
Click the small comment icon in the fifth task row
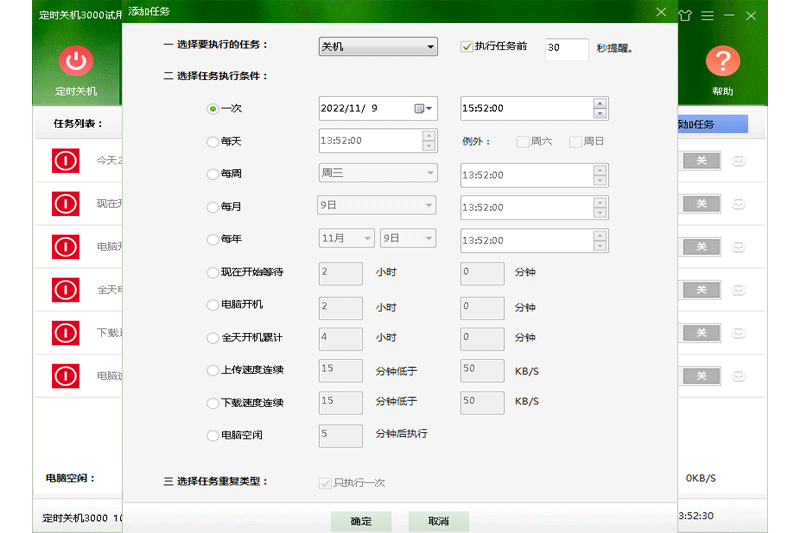[x=738, y=333]
